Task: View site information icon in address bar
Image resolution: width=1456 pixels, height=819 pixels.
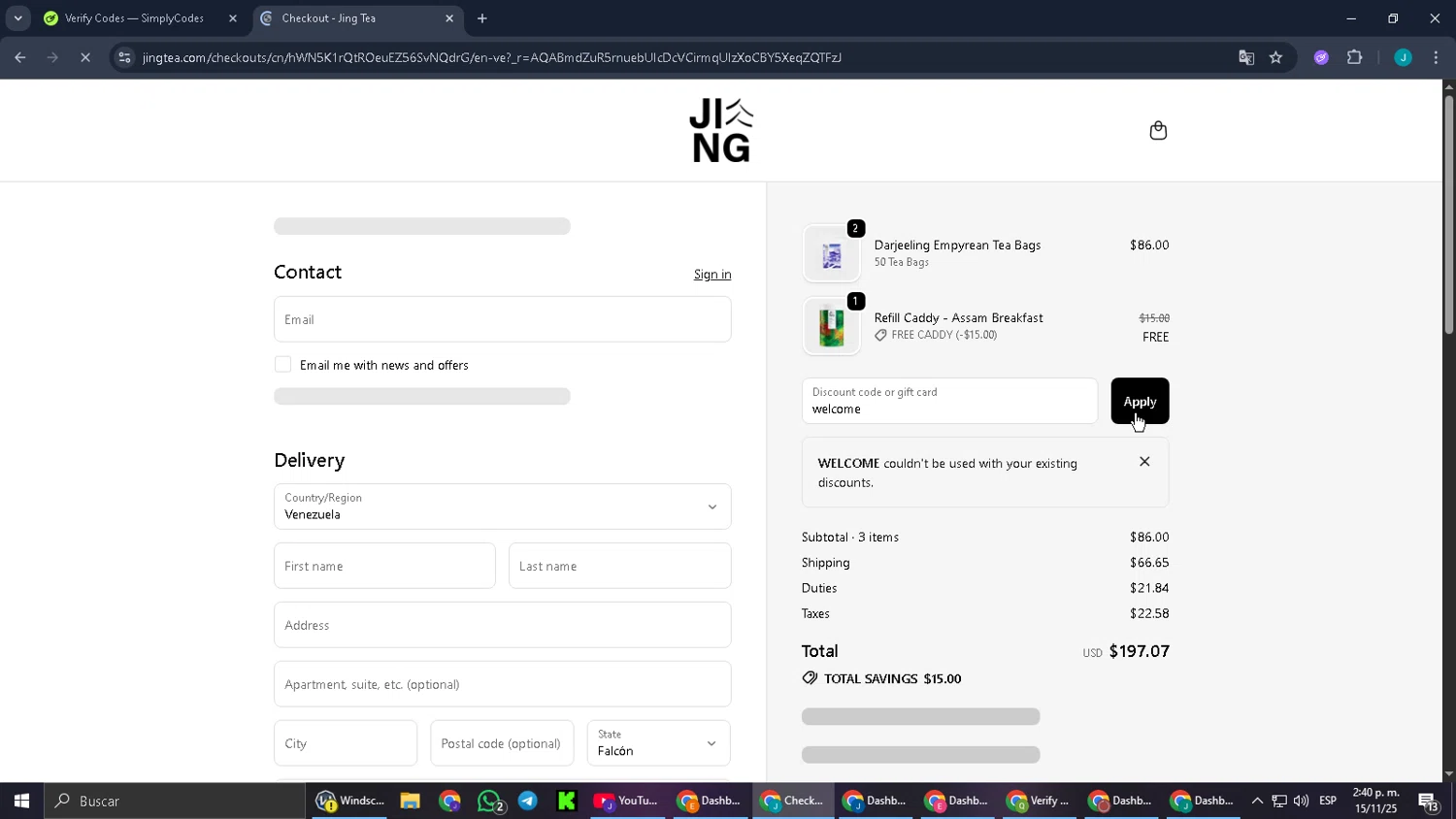Action: click(124, 57)
